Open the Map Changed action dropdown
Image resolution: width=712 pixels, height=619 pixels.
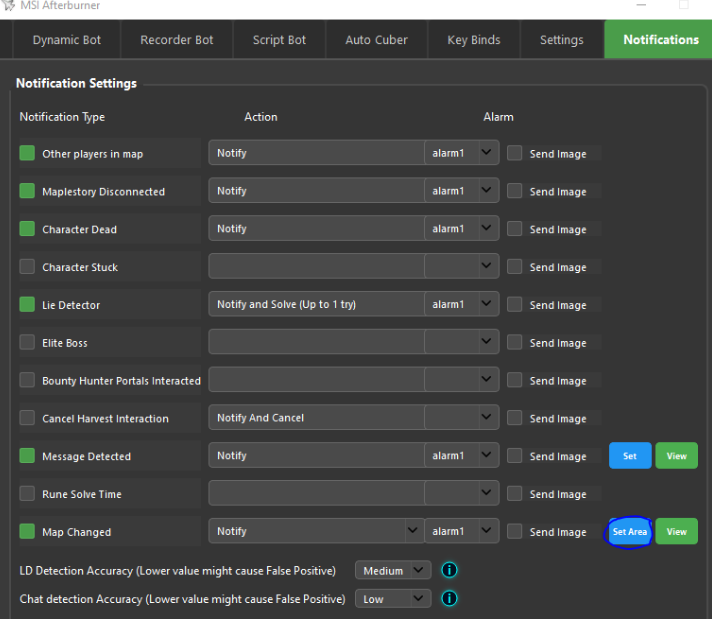pos(411,531)
